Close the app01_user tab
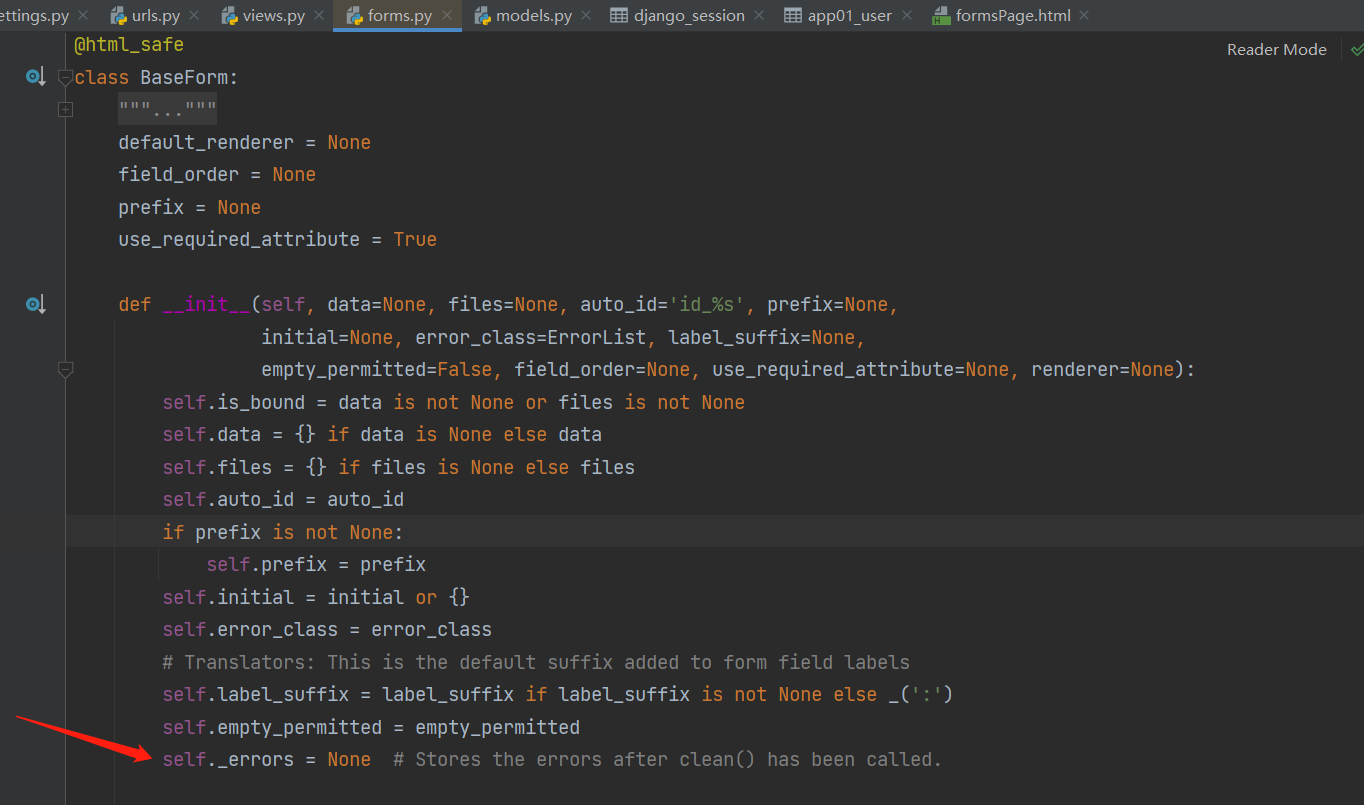 pyautogui.click(x=906, y=15)
